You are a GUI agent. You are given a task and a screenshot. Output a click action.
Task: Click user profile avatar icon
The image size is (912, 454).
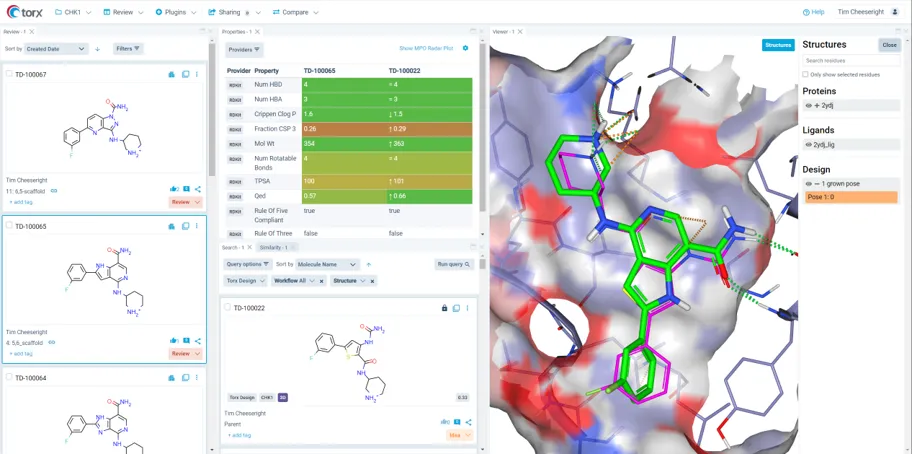[x=895, y=12]
